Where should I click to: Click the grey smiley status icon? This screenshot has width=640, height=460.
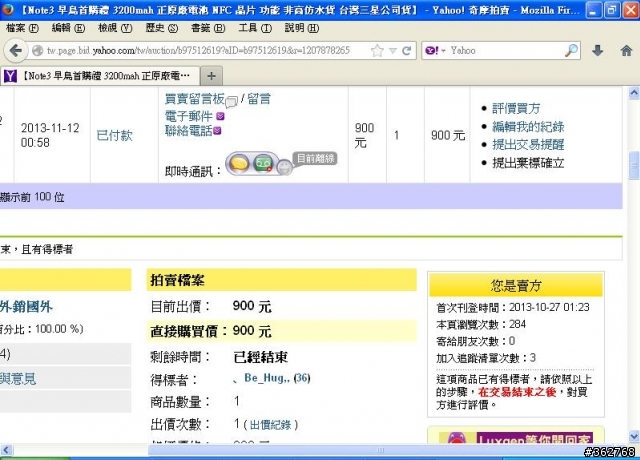point(284,167)
